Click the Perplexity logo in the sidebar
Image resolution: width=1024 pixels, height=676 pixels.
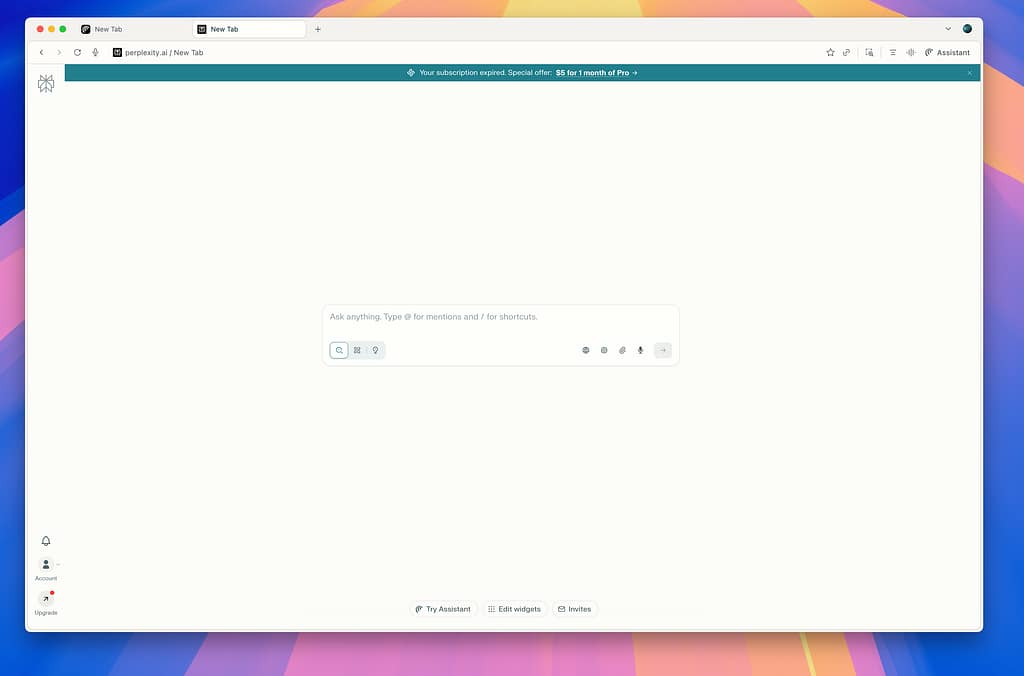click(x=46, y=84)
